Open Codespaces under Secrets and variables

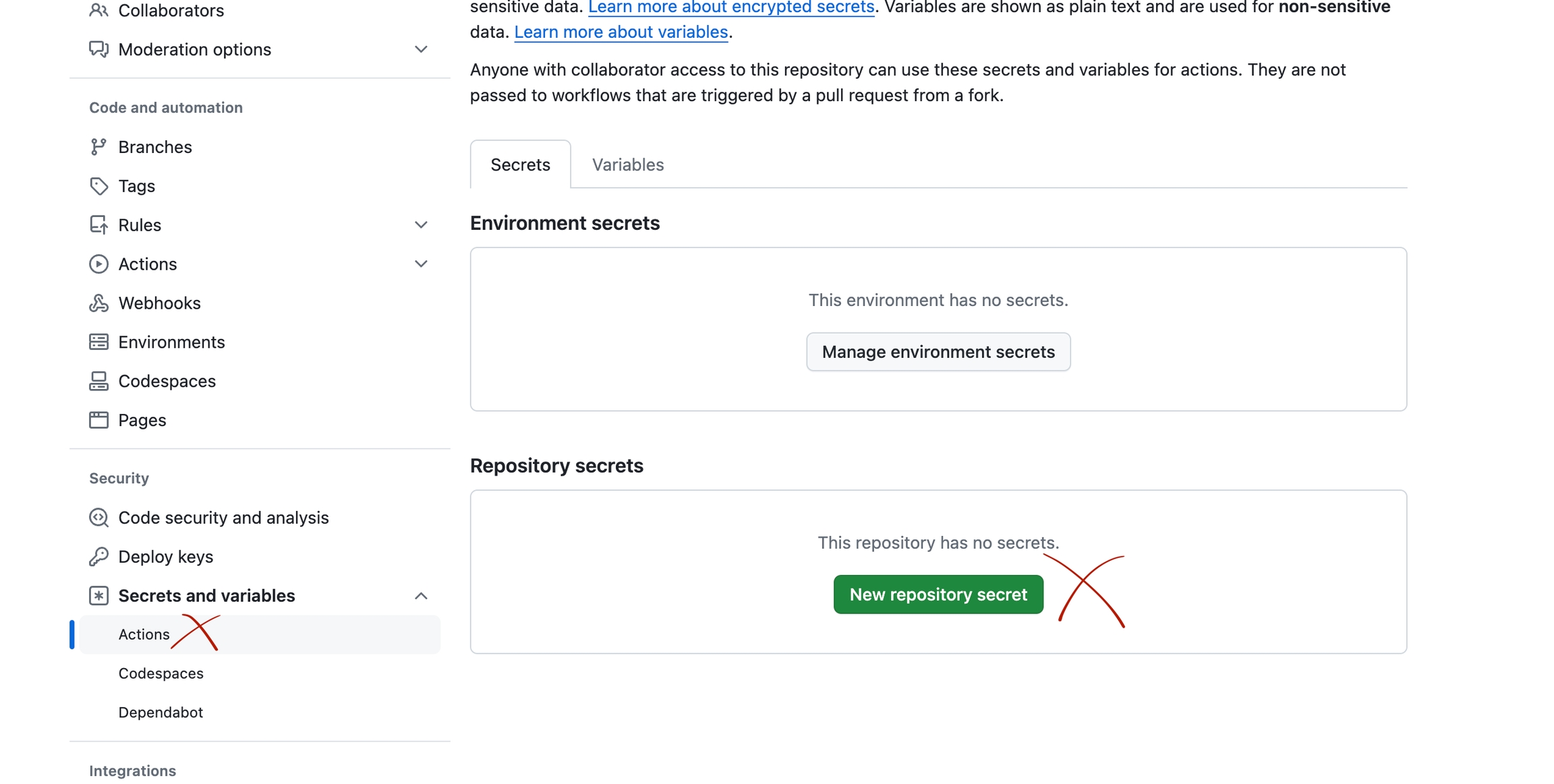pos(161,673)
